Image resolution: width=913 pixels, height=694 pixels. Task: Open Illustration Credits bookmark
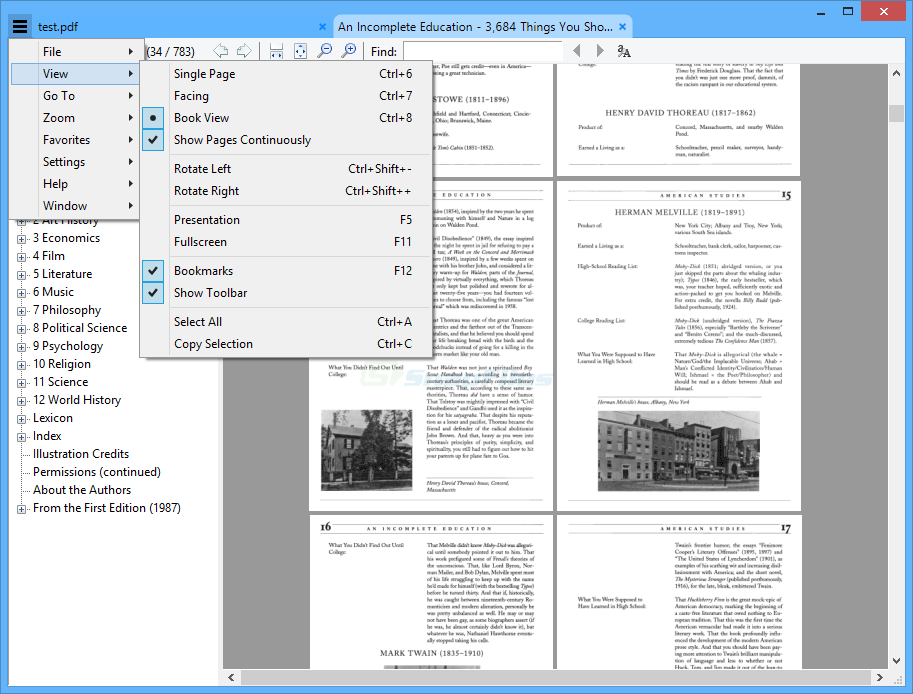[x=81, y=454]
